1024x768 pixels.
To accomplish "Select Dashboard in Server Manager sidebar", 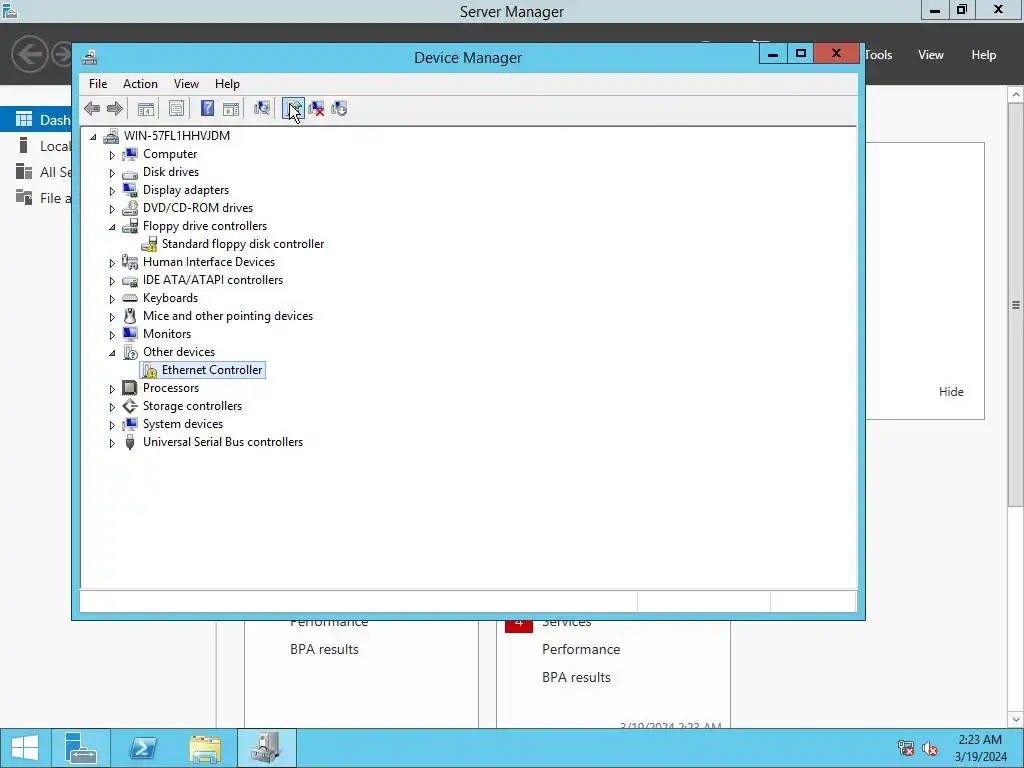I will pos(36,120).
